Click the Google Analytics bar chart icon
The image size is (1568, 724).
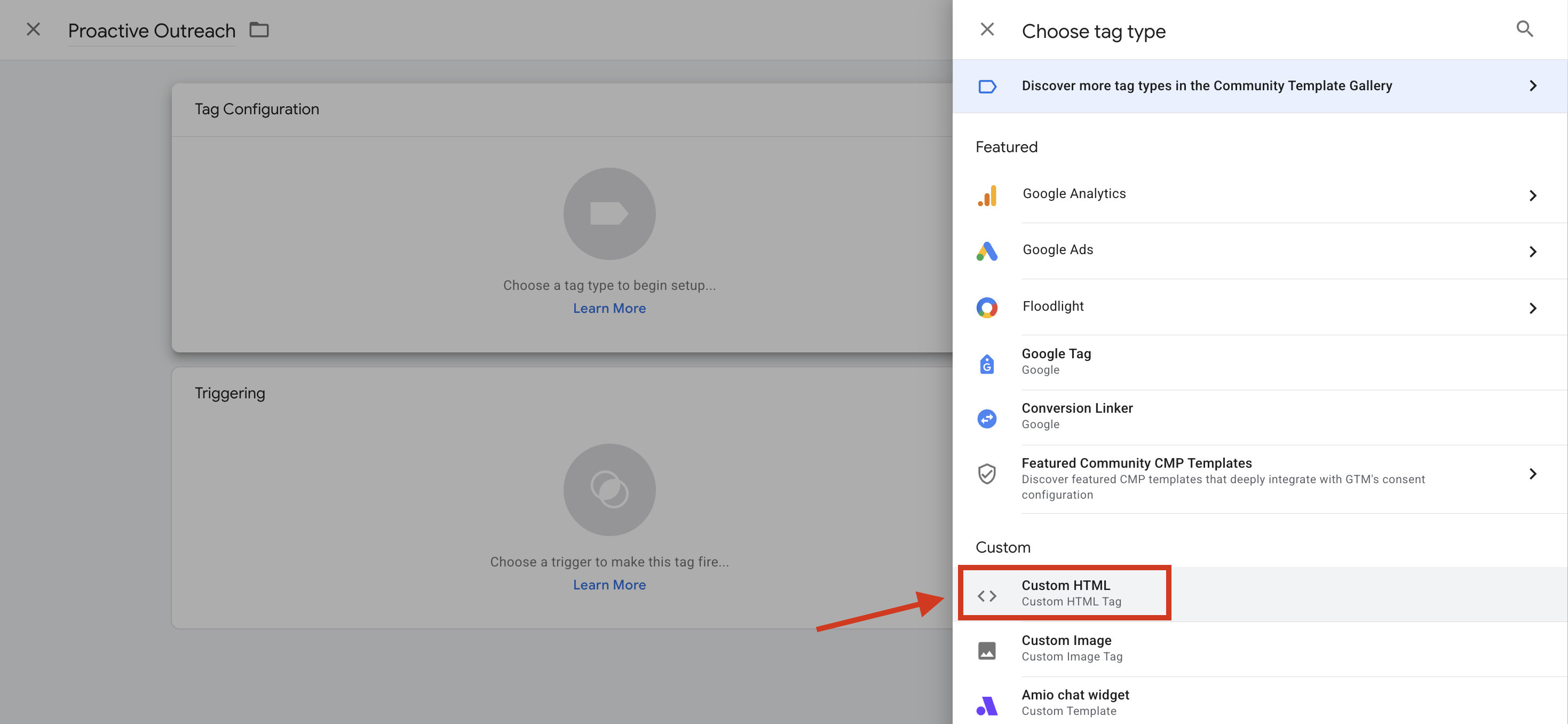tap(987, 195)
